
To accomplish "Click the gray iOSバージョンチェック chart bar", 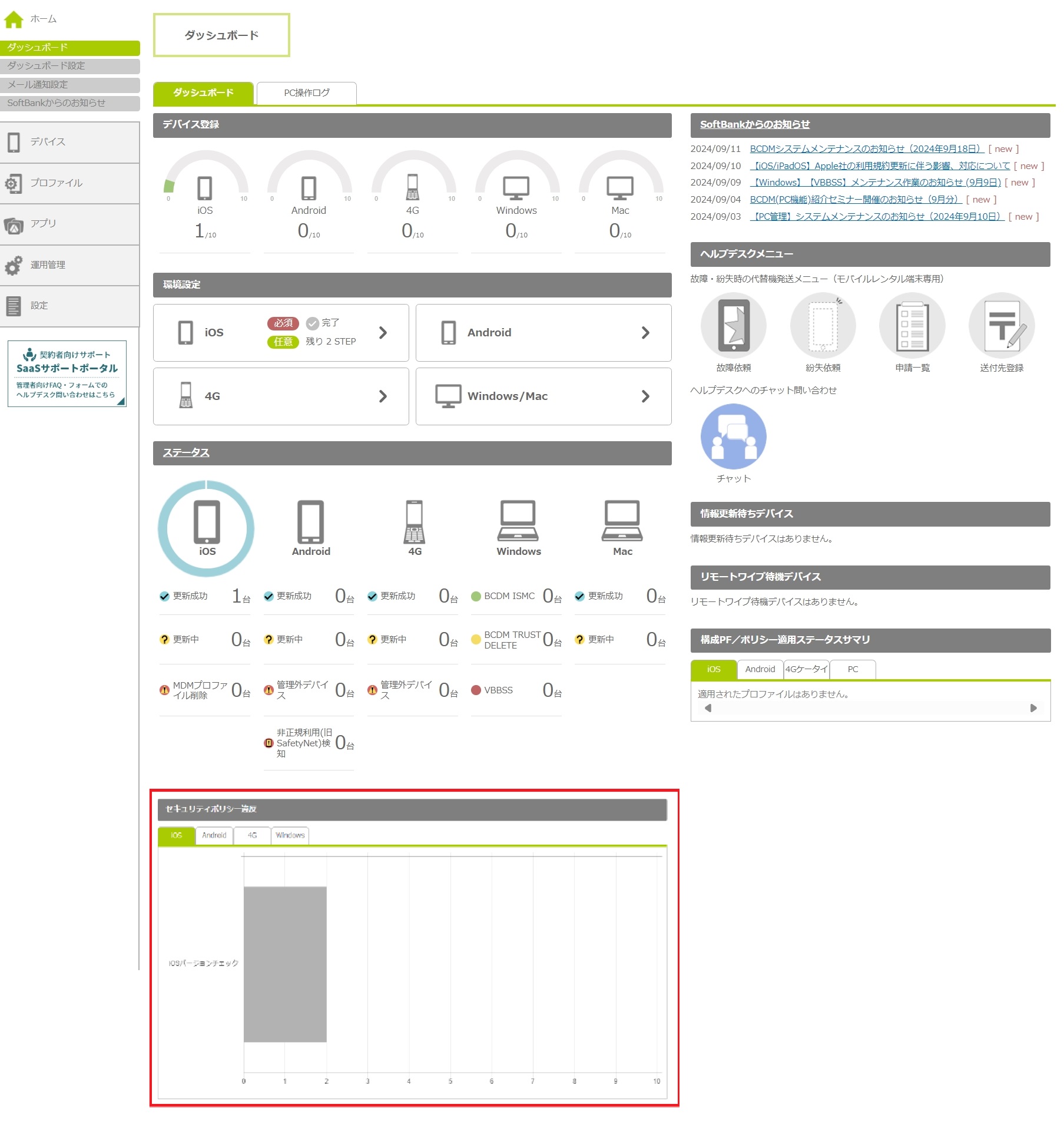I will pos(285,964).
